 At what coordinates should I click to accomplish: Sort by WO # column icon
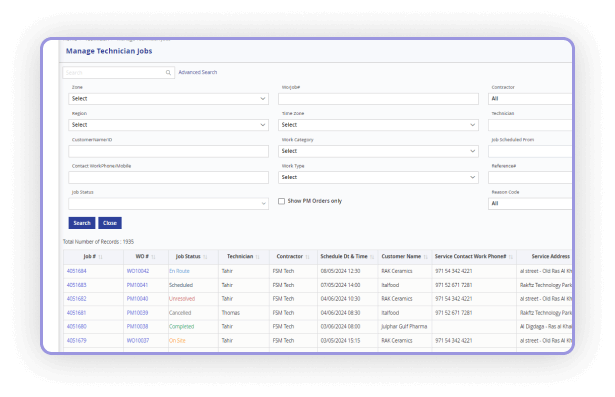[153, 257]
